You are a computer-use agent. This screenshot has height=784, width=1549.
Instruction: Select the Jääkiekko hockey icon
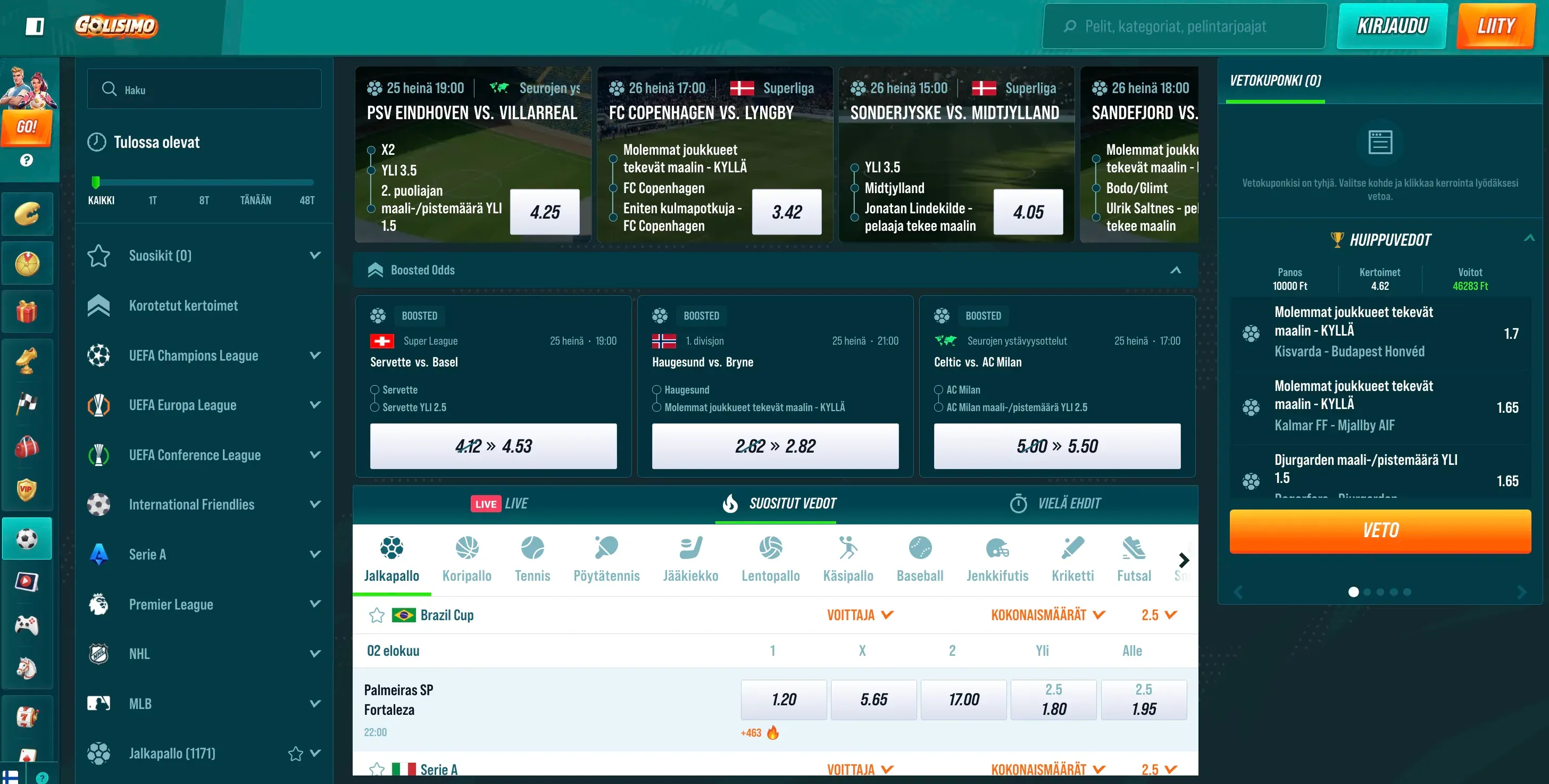(690, 548)
